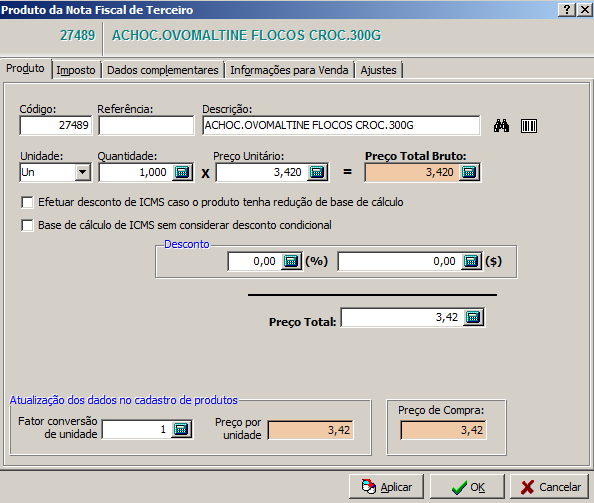The width and height of the screenshot is (594, 503).
Task: Click the Aplicar button
Action: [386, 486]
